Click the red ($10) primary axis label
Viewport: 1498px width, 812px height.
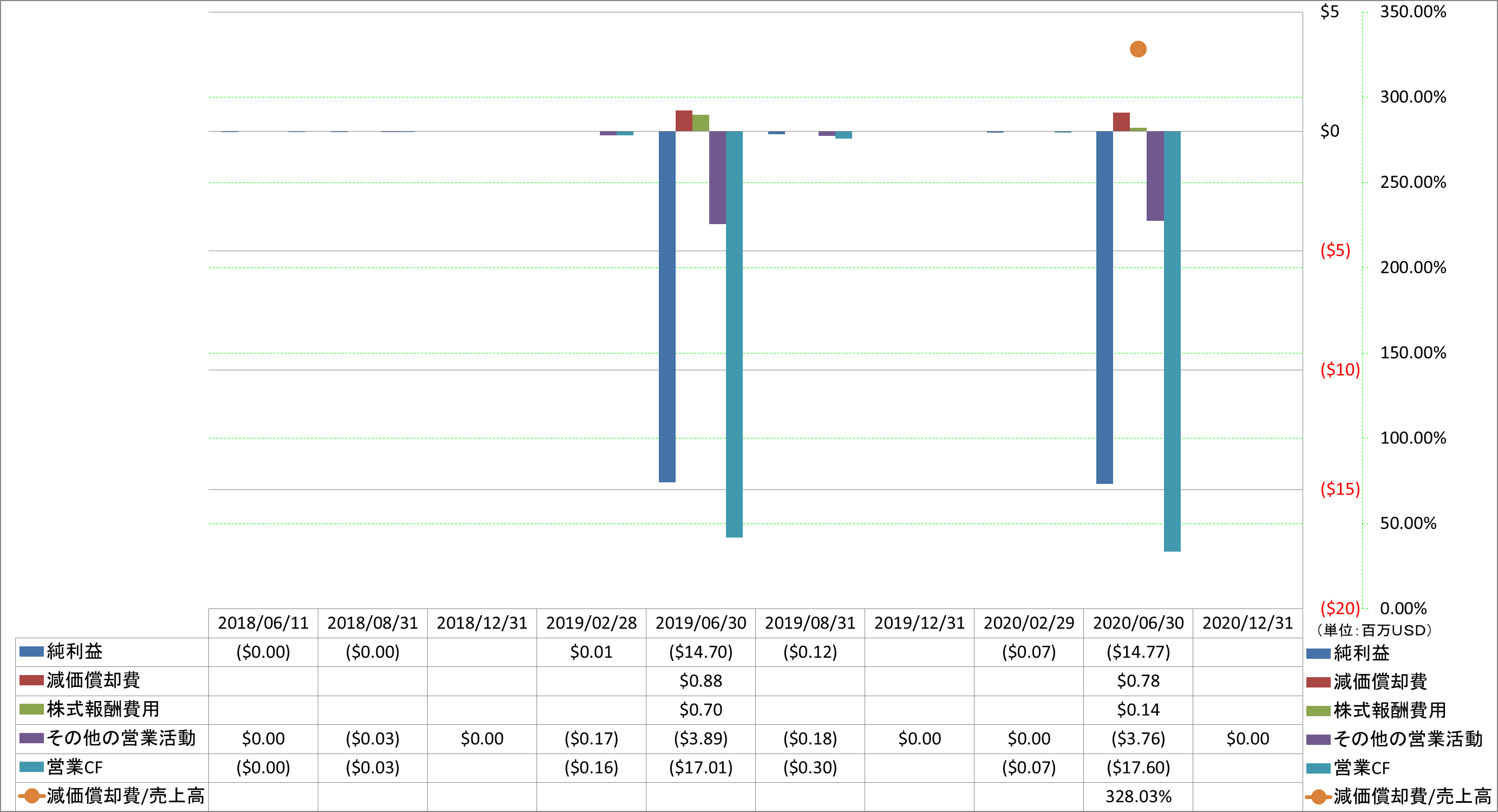(x=1340, y=369)
